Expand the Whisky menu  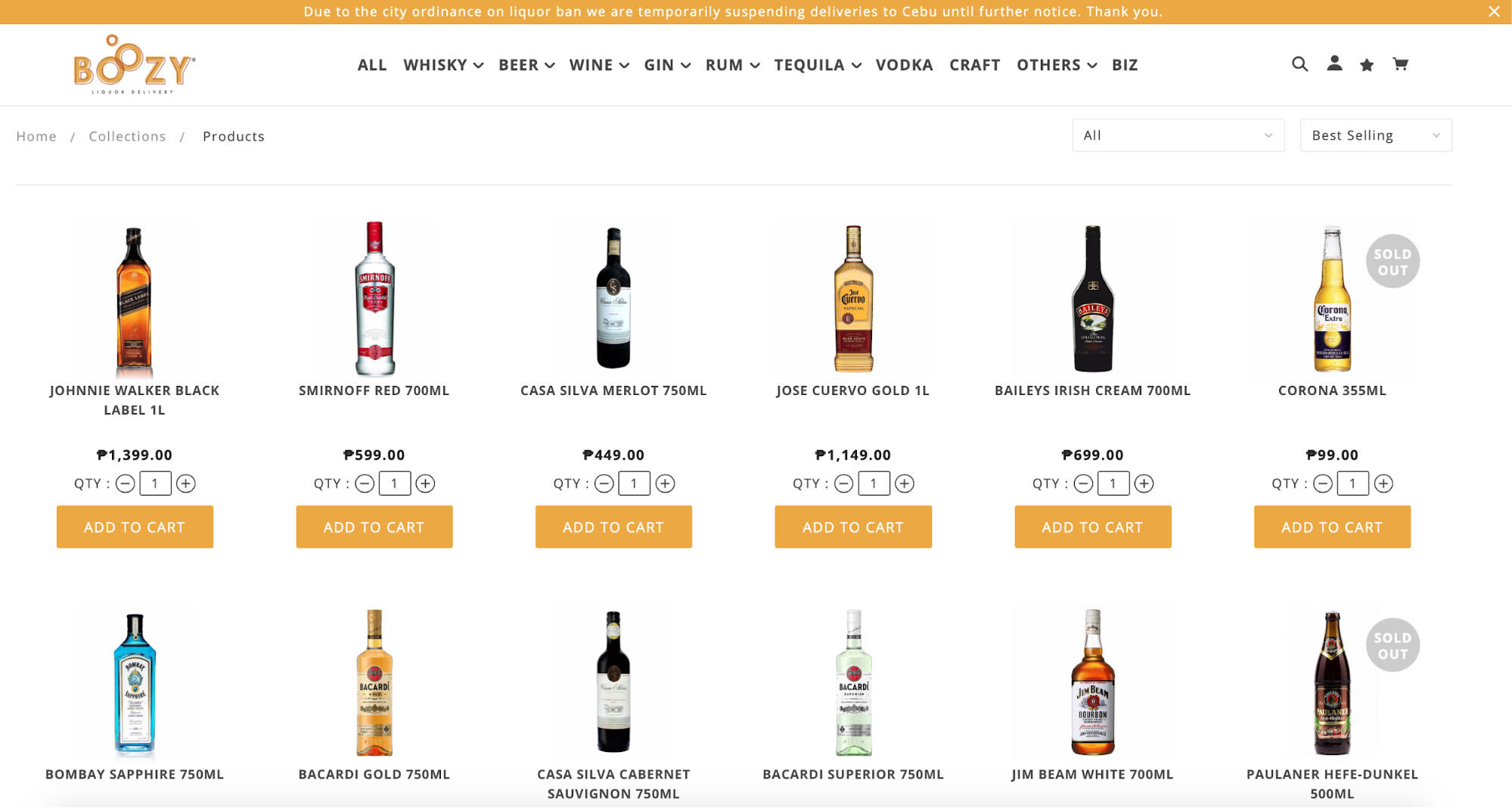click(x=443, y=65)
